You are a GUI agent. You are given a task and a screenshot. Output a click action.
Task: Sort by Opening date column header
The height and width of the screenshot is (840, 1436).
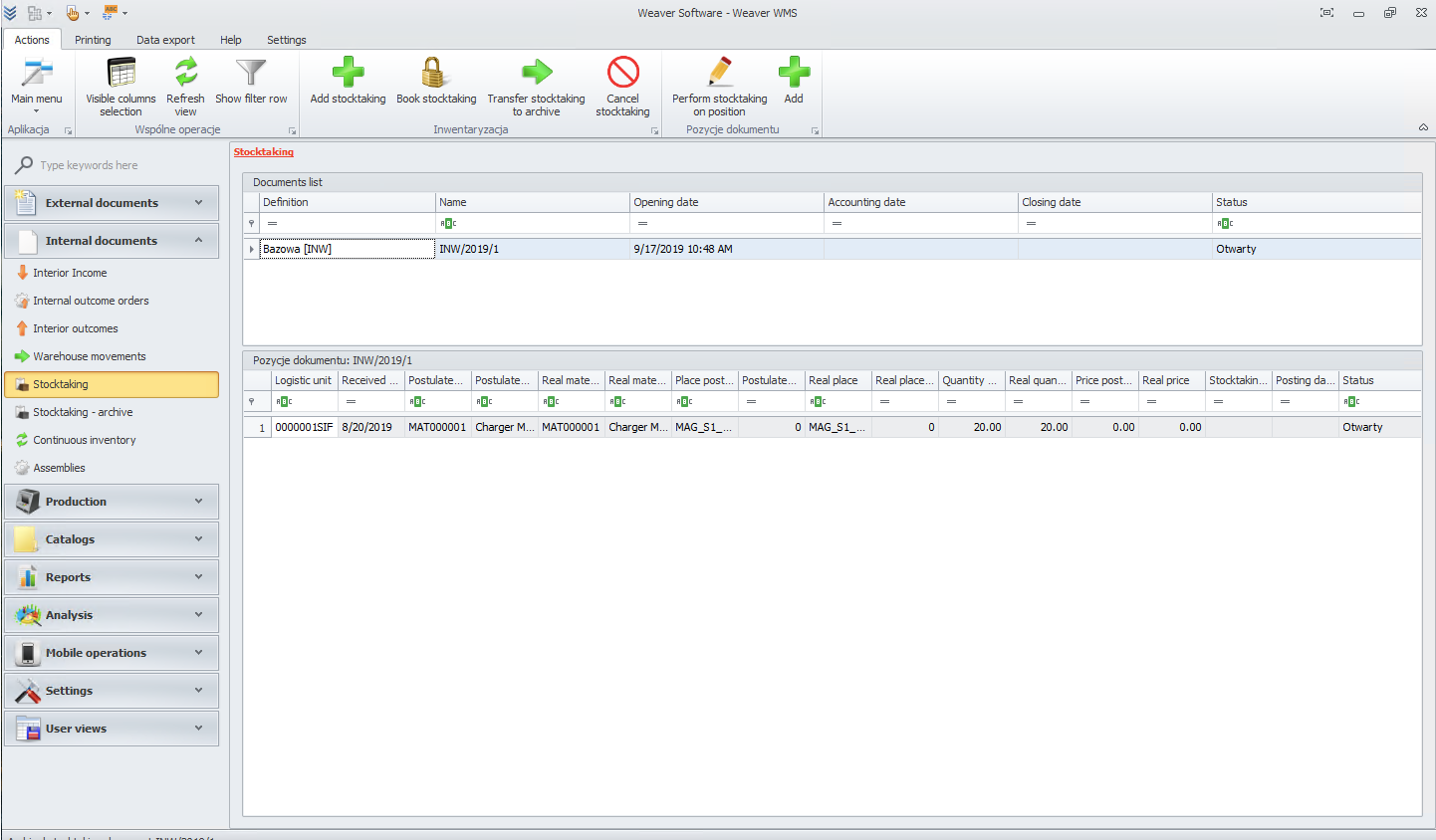click(x=727, y=202)
